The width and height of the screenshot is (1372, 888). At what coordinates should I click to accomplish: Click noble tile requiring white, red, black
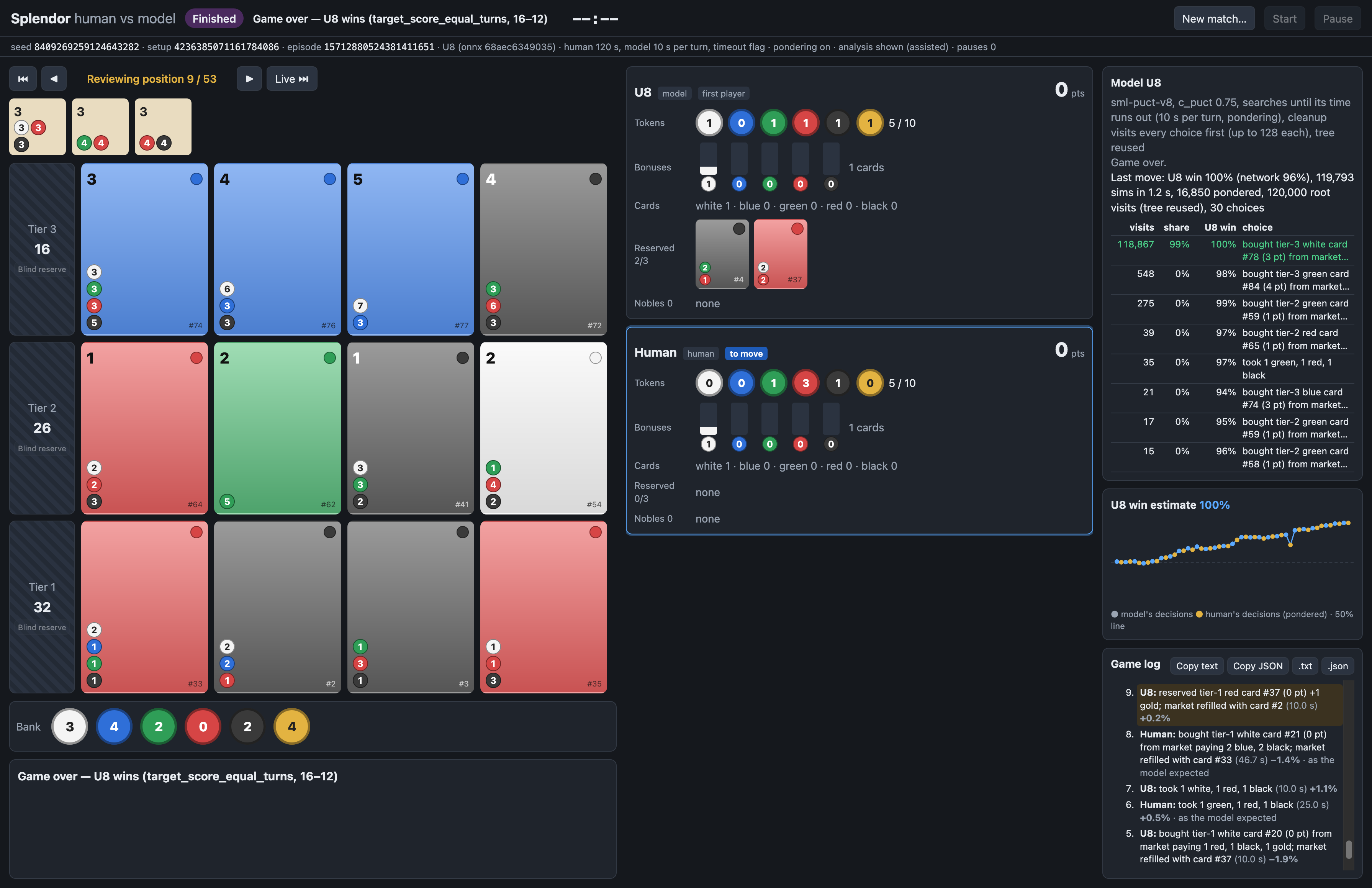pyautogui.click(x=38, y=127)
